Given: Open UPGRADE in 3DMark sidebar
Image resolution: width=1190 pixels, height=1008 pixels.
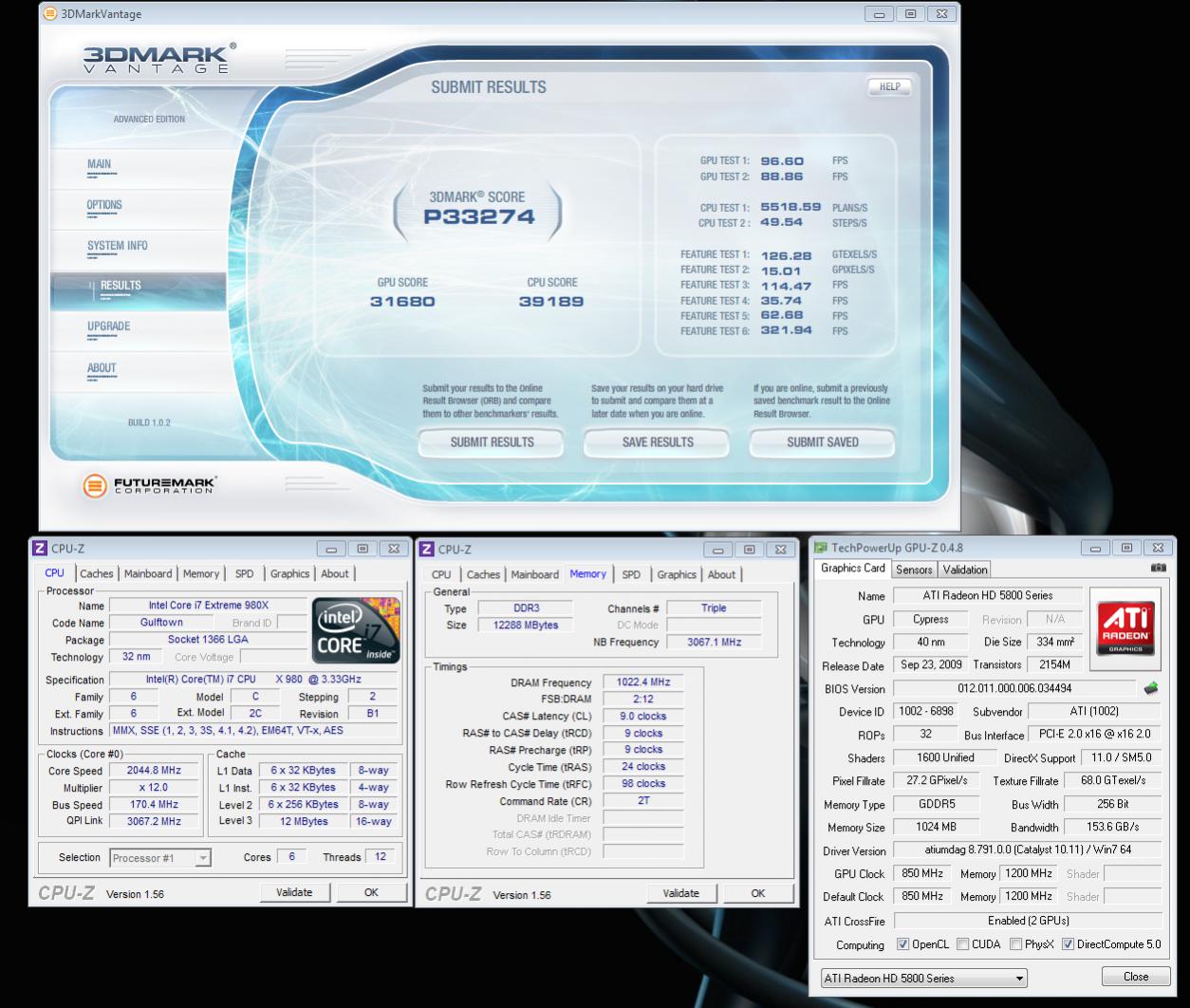Looking at the screenshot, I should (108, 327).
